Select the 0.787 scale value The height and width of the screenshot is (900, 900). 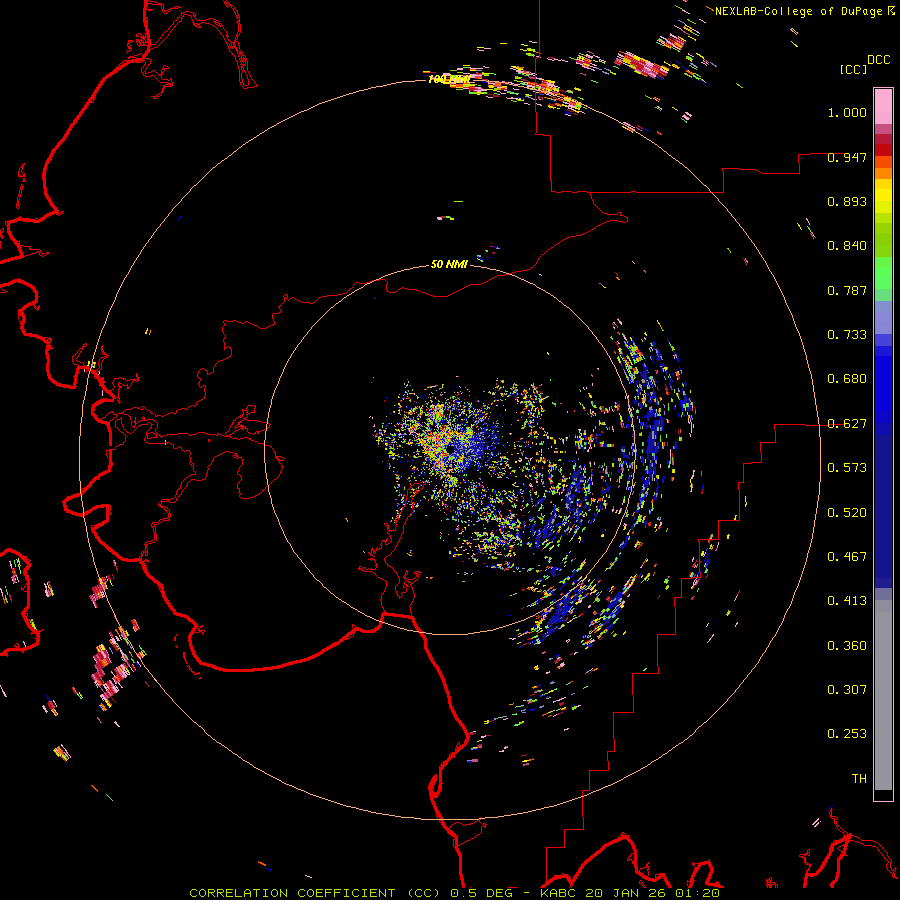(x=847, y=290)
